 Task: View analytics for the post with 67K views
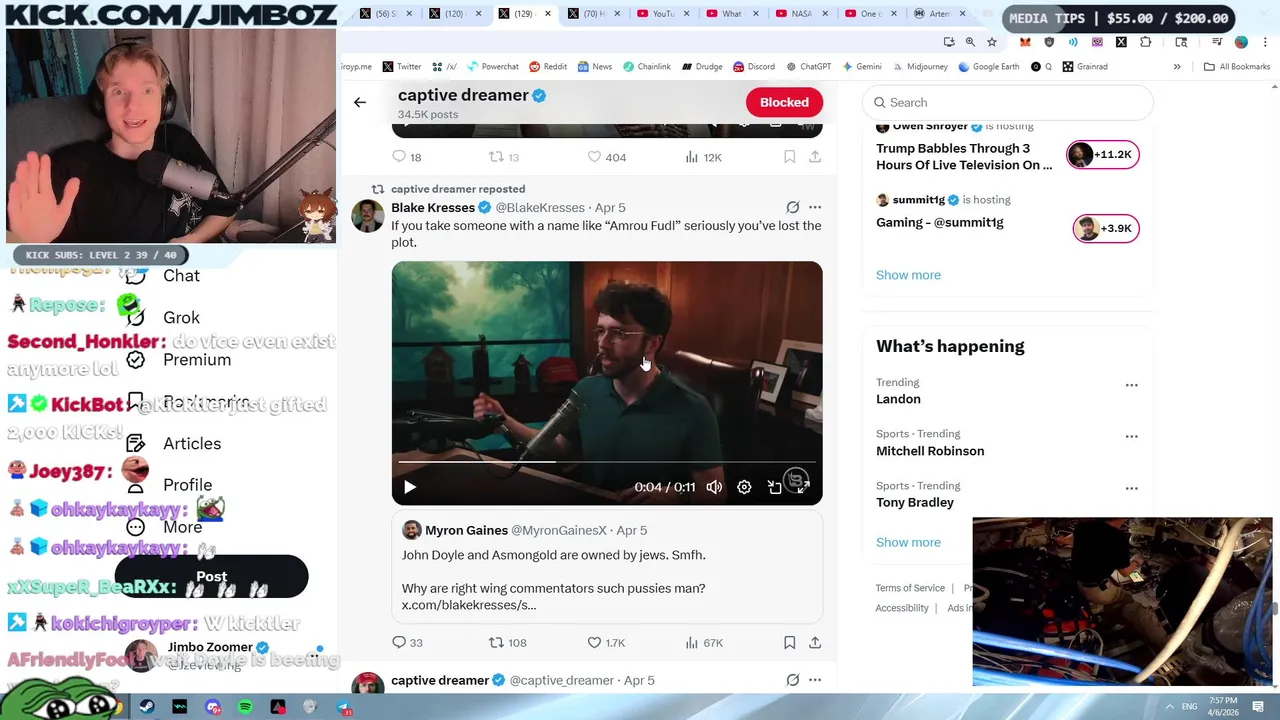point(703,642)
